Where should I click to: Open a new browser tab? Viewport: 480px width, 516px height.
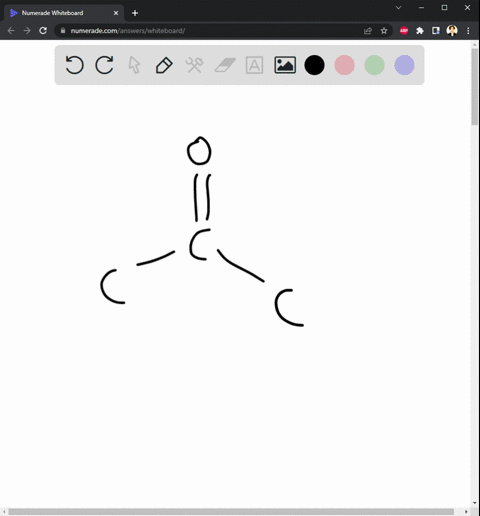point(135,13)
